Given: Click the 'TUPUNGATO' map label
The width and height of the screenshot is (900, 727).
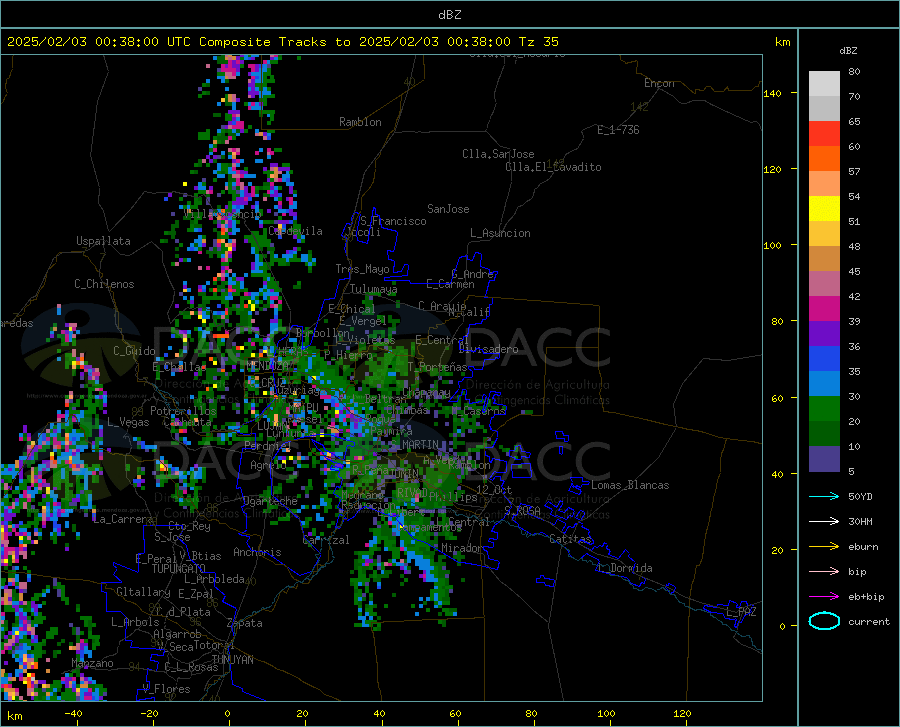Looking at the screenshot, I should point(179,569).
